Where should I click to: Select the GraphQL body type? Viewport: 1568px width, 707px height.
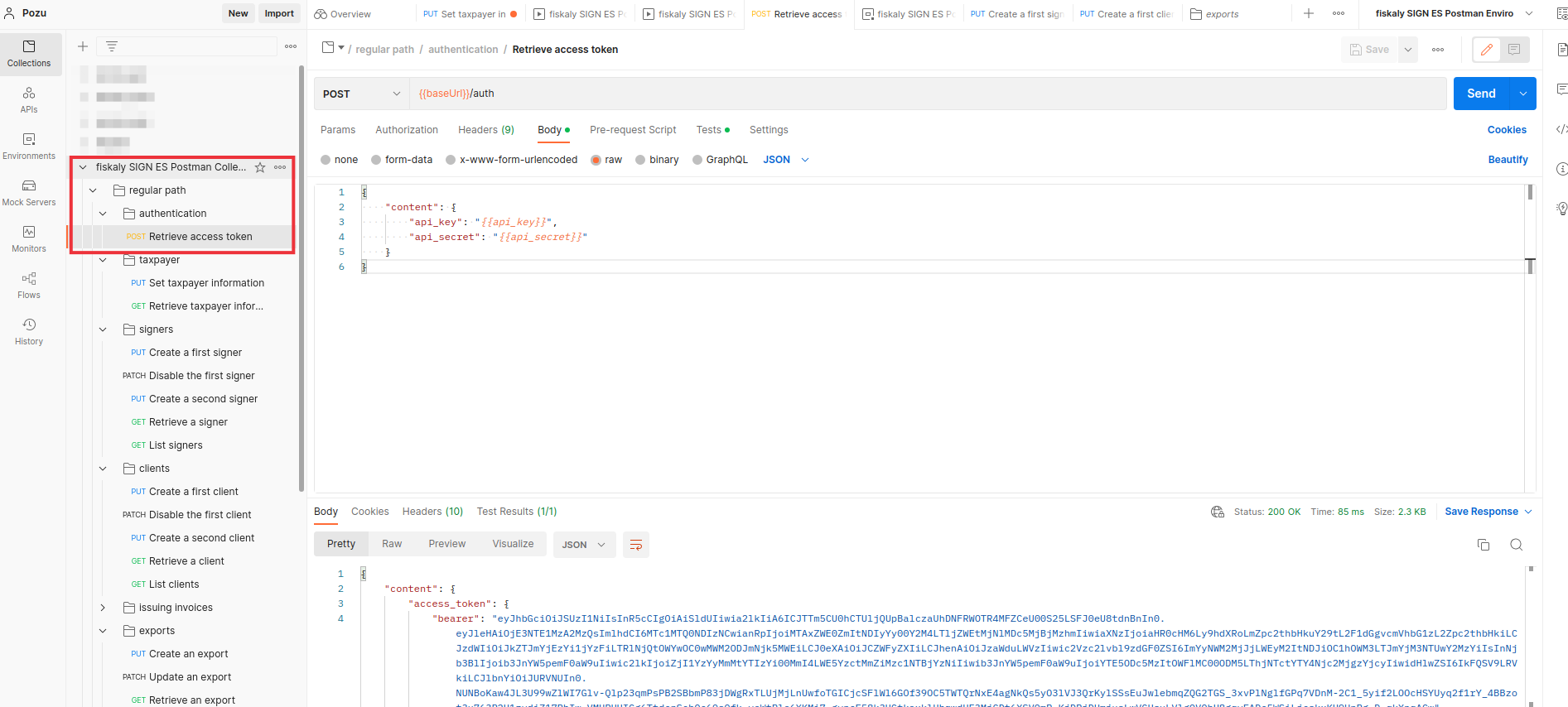pyautogui.click(x=697, y=160)
